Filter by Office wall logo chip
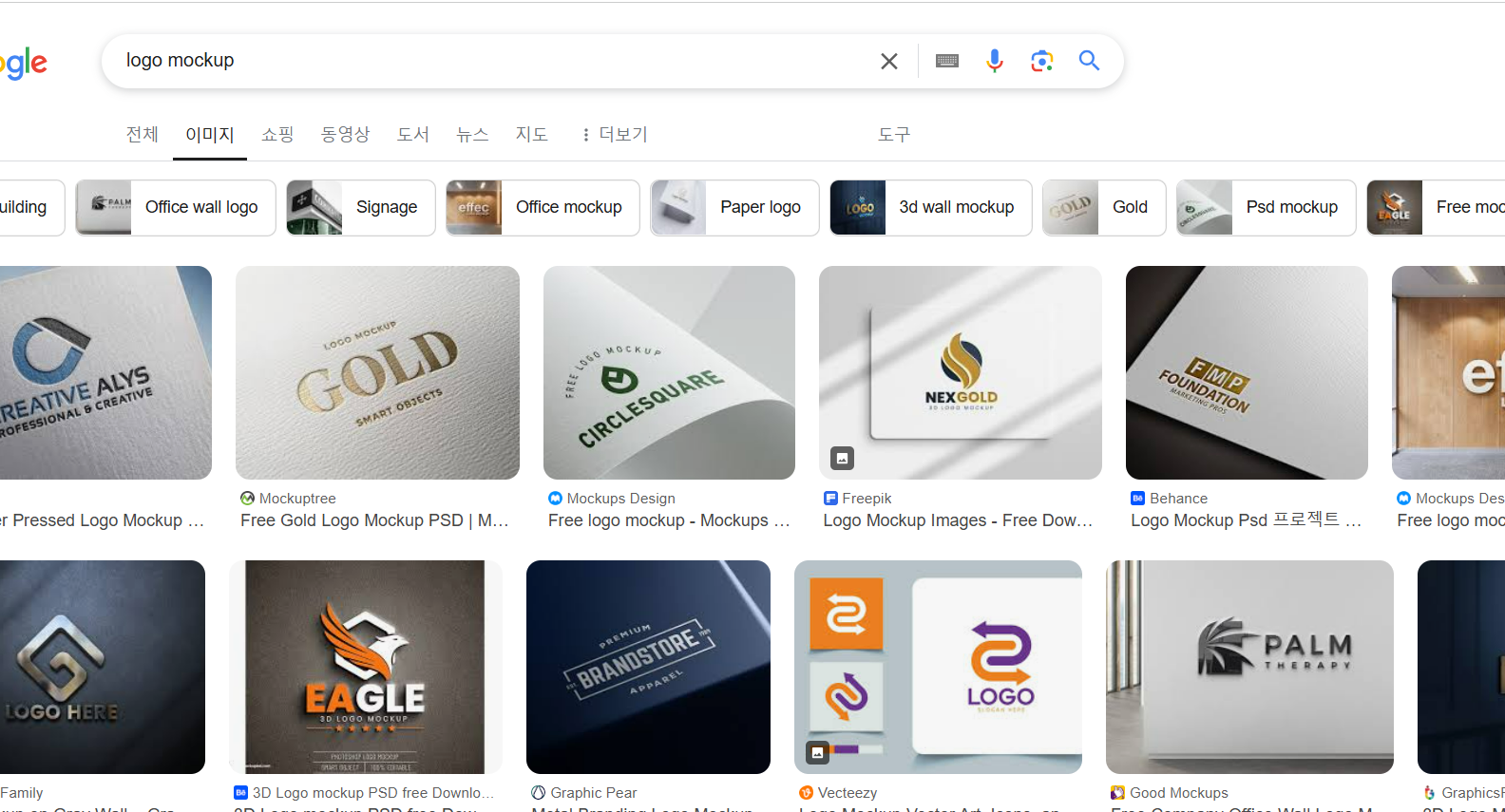The width and height of the screenshot is (1505, 812). point(176,207)
